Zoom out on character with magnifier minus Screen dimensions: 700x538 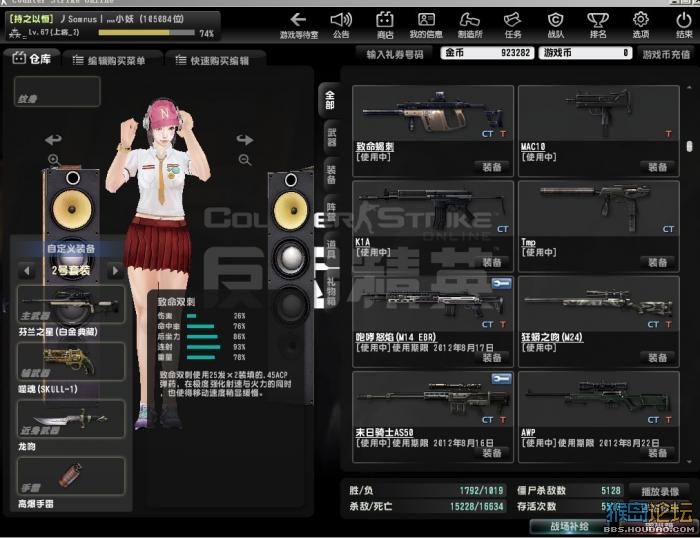pos(245,160)
